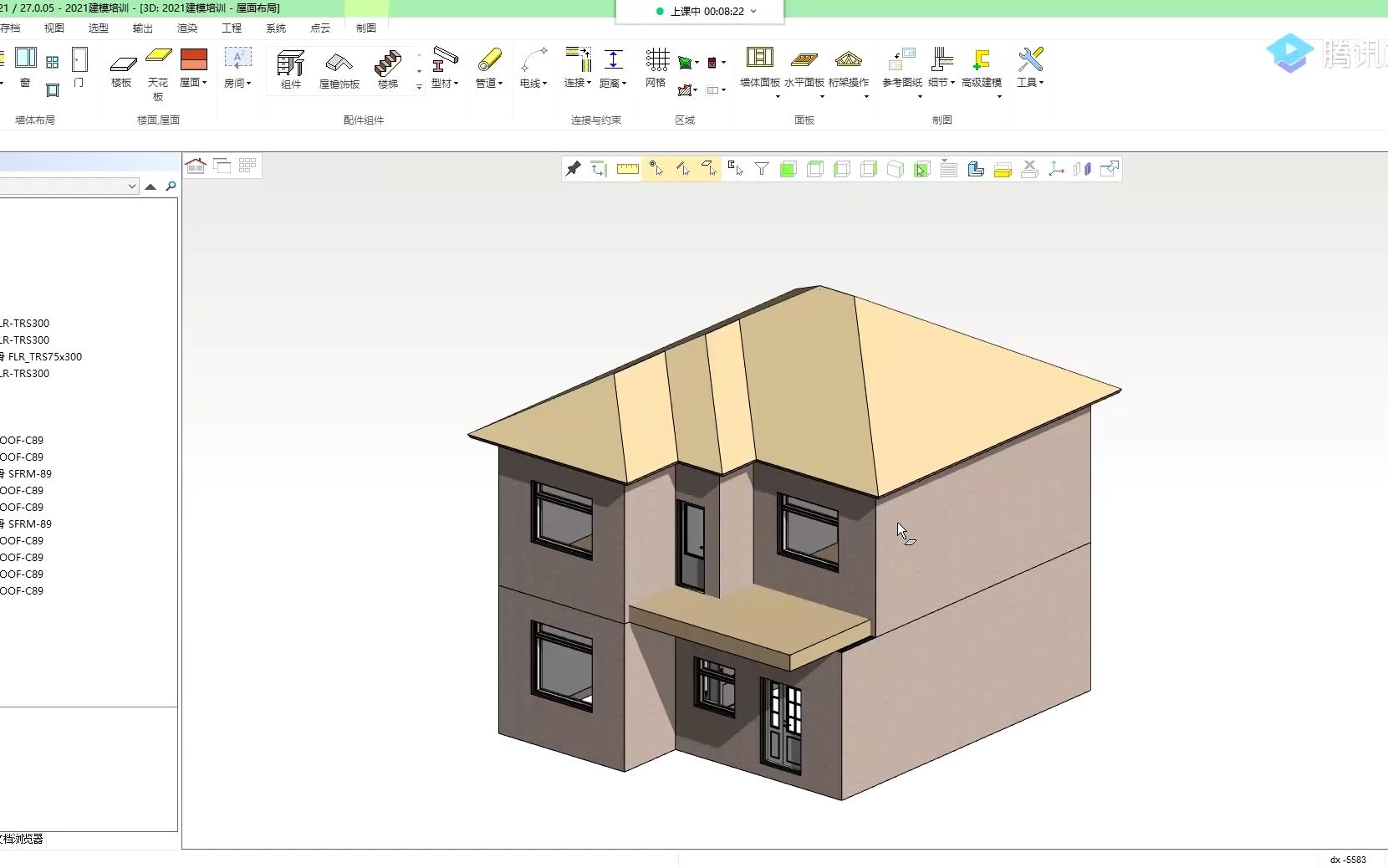This screenshot has width=1388, height=868.
Task: Switch to the 工程 ribbon tab
Action: tap(232, 28)
